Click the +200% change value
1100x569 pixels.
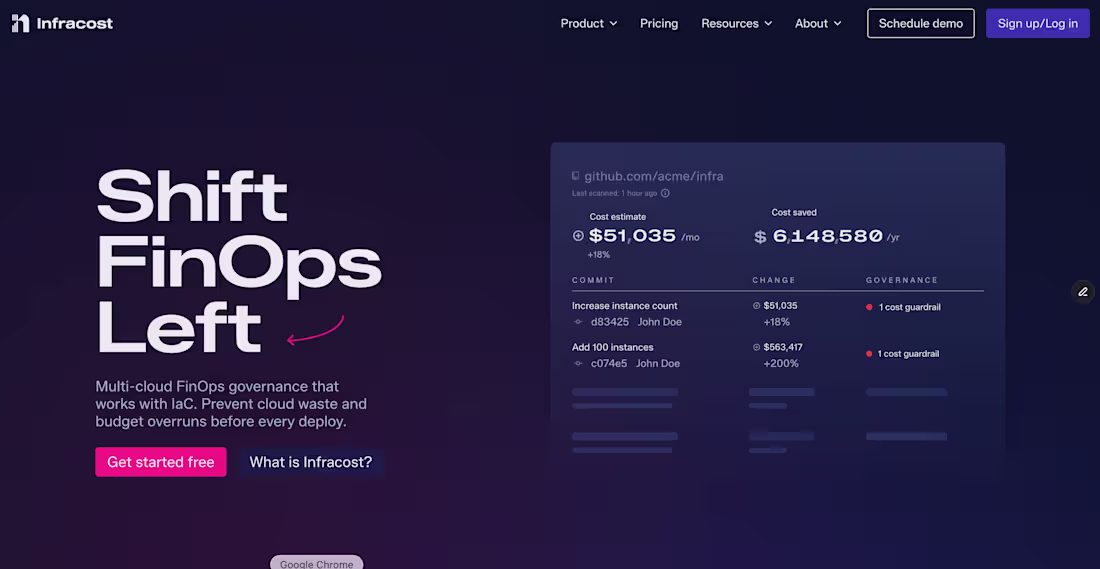point(781,363)
